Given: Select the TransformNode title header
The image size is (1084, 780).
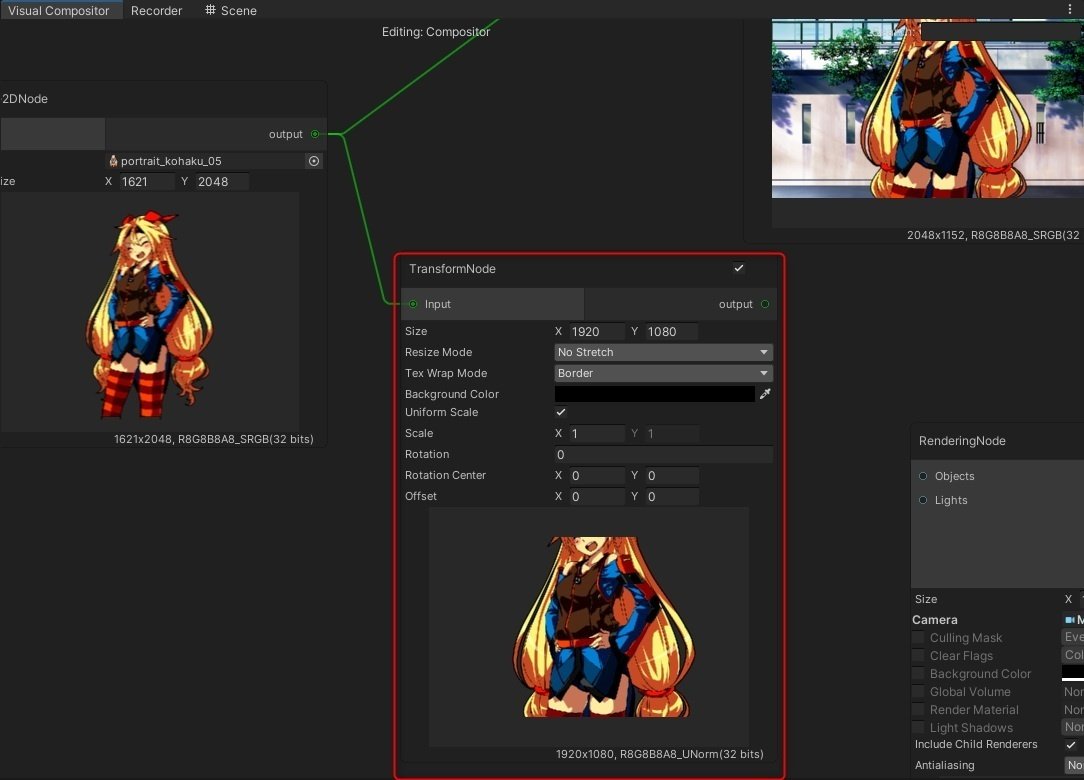Looking at the screenshot, I should tap(452, 268).
